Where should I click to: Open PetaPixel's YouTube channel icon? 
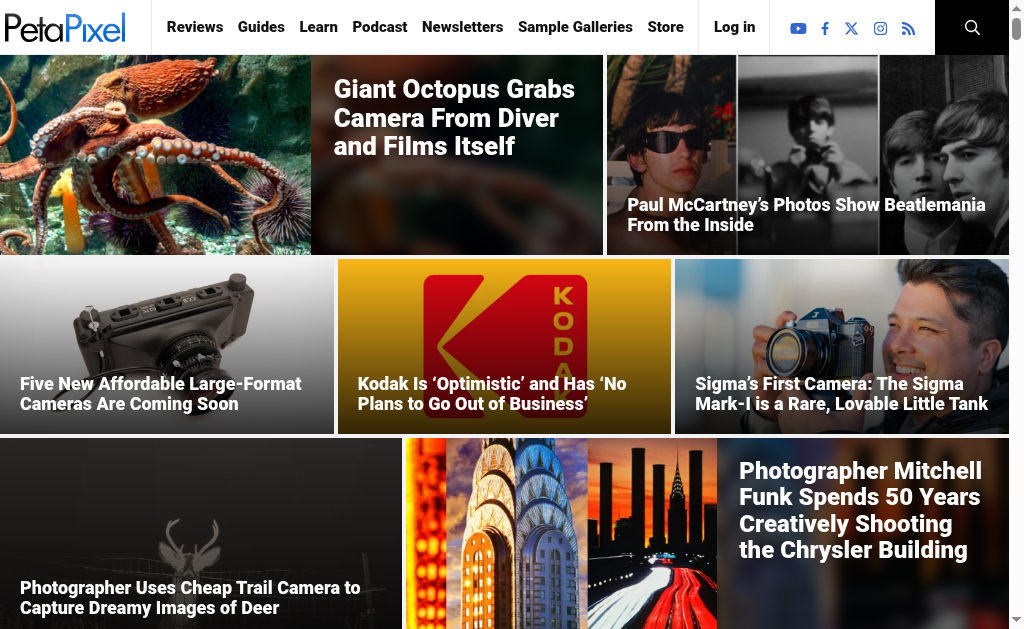point(797,28)
